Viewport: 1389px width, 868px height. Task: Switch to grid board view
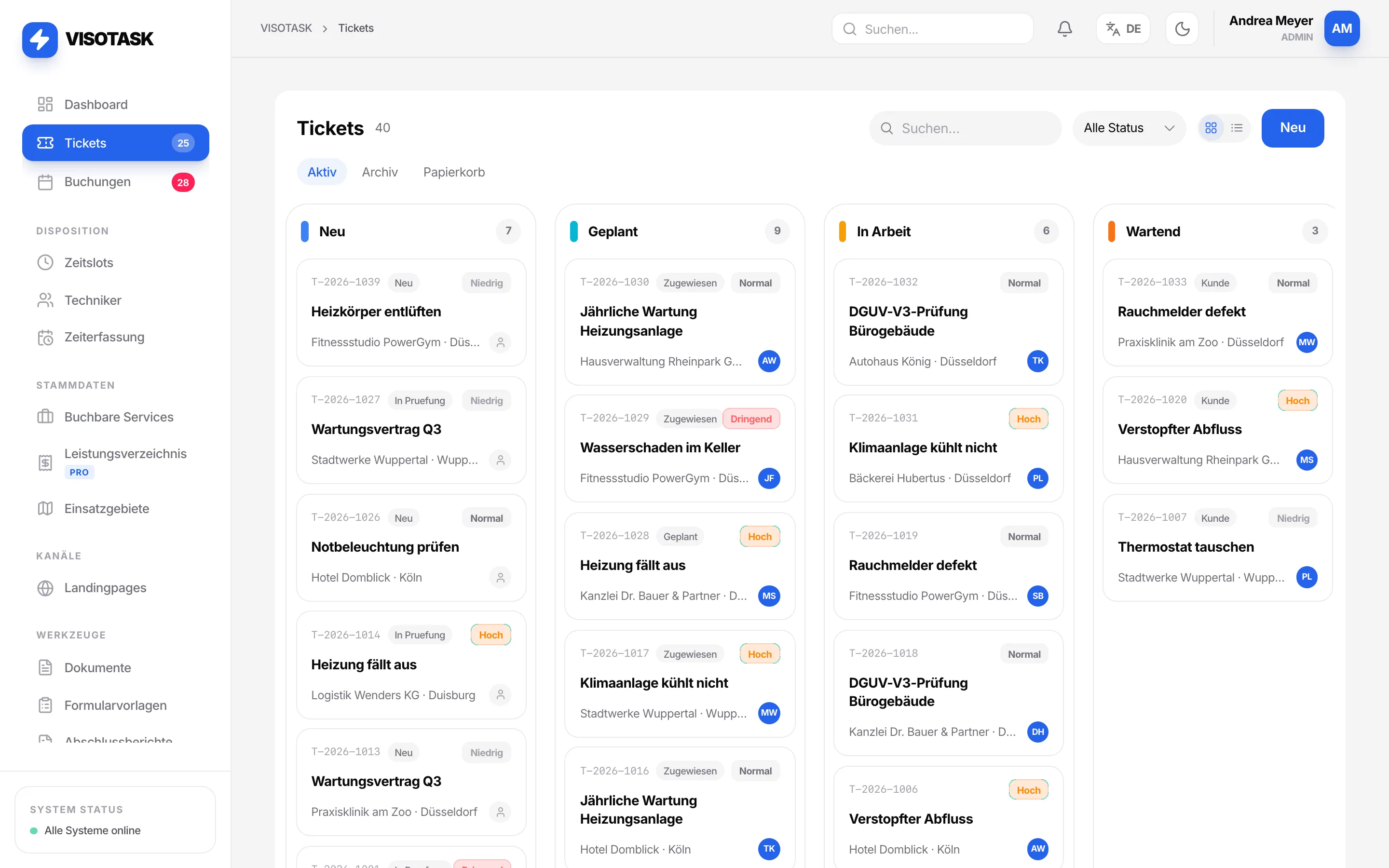click(1211, 128)
